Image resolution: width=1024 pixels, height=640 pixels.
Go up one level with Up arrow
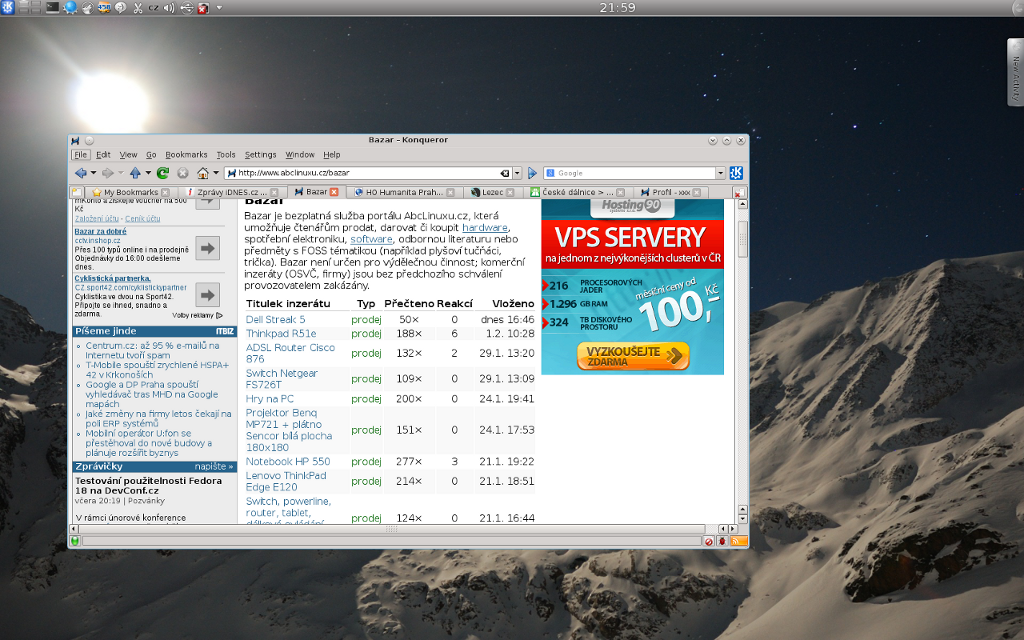pyautogui.click(x=135, y=173)
